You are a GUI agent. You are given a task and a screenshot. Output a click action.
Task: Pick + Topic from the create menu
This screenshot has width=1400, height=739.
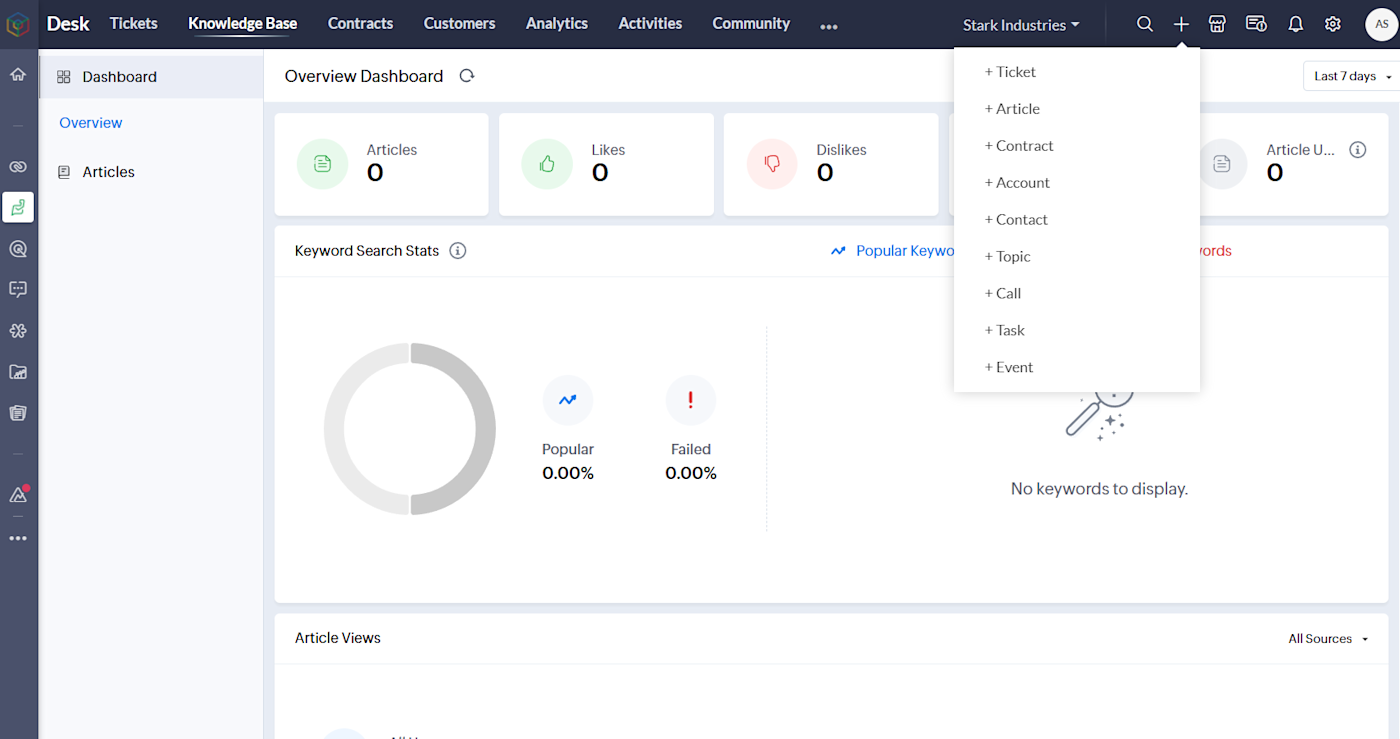click(x=1077, y=257)
